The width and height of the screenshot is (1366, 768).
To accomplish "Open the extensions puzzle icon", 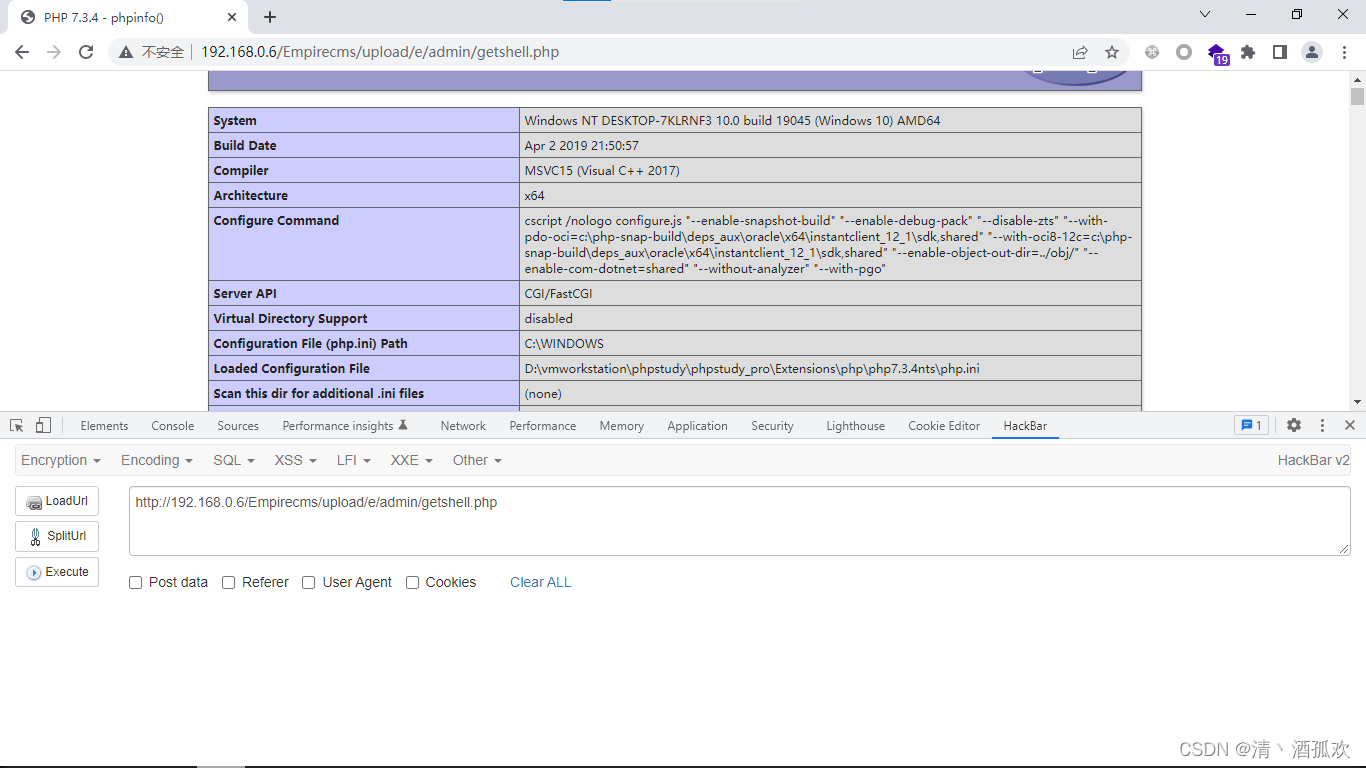I will coord(1248,52).
